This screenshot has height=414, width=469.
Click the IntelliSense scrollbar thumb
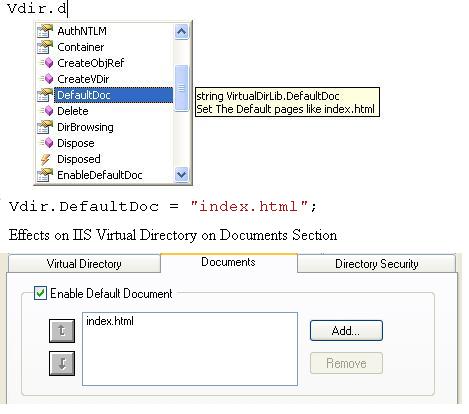click(182, 88)
